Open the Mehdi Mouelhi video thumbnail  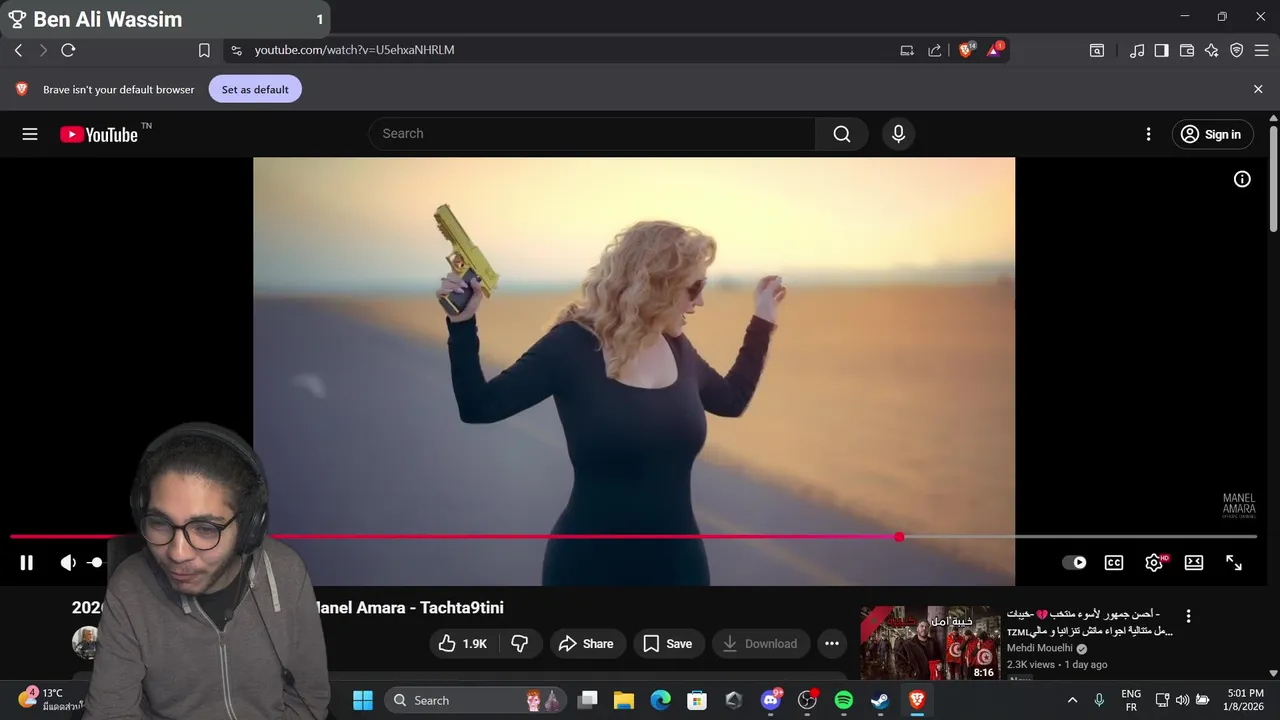930,643
